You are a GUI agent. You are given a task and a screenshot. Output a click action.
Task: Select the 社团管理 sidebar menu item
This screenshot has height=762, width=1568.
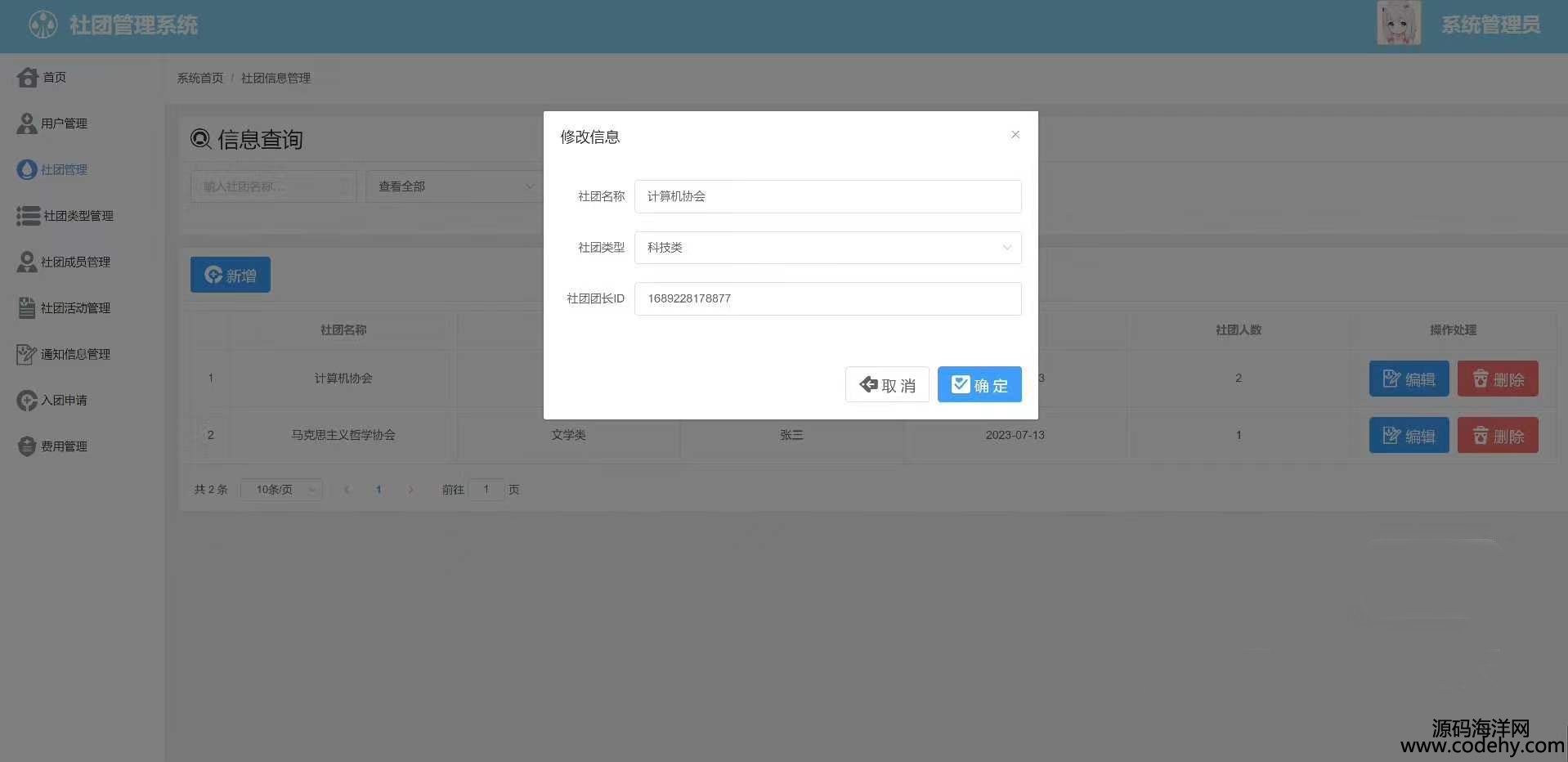[x=64, y=169]
